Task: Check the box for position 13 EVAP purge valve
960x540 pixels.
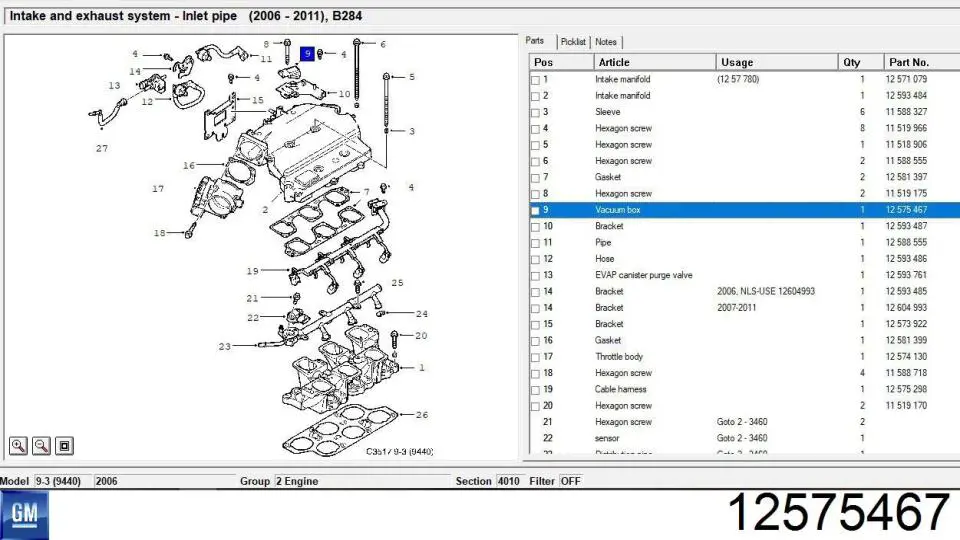Action: (536, 276)
